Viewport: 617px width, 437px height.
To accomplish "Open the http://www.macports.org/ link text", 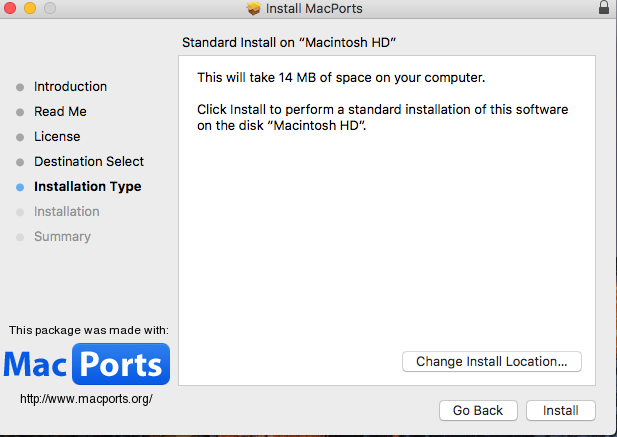I will click(x=87, y=399).
